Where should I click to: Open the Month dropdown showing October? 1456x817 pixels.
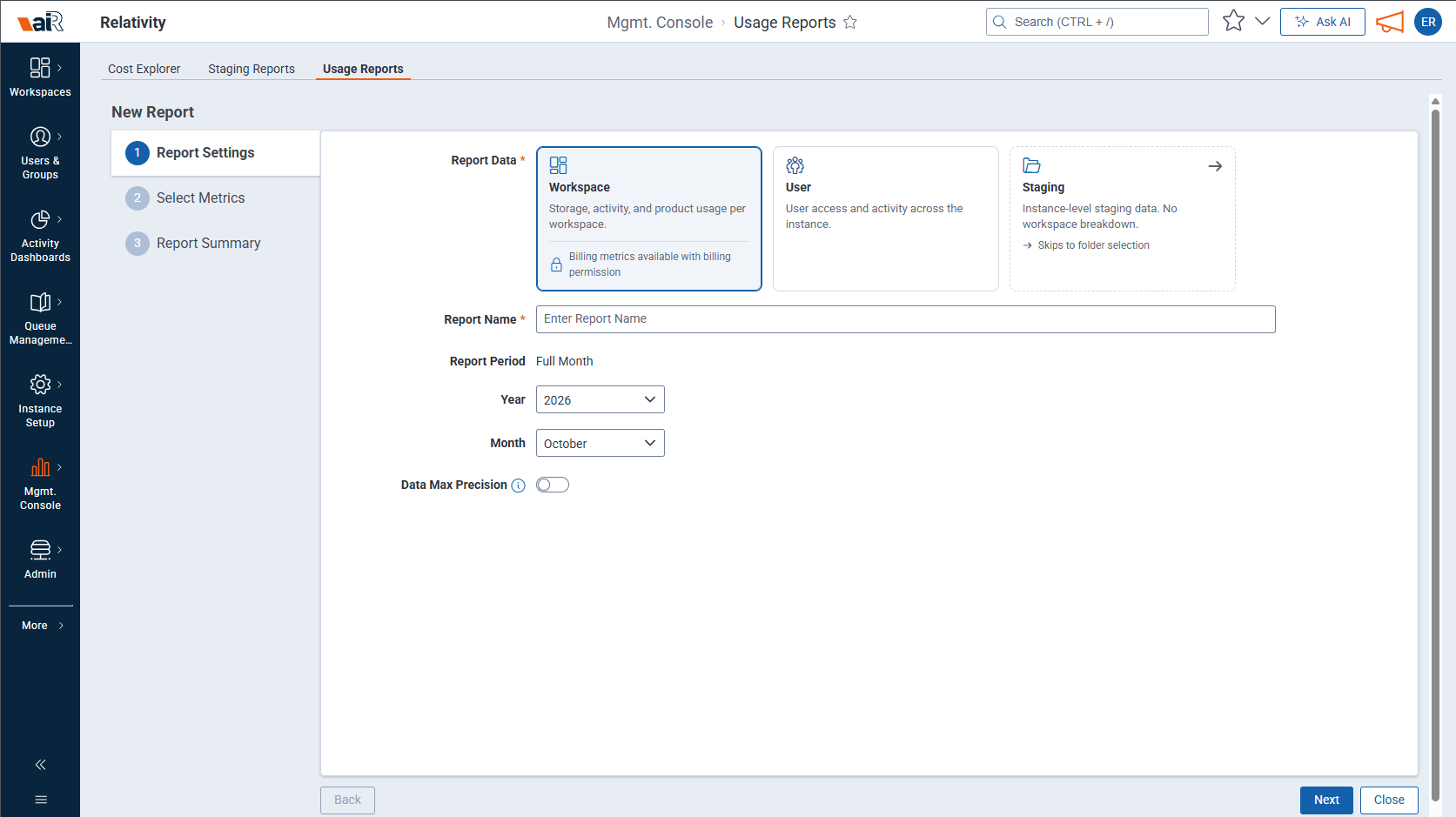pos(601,443)
